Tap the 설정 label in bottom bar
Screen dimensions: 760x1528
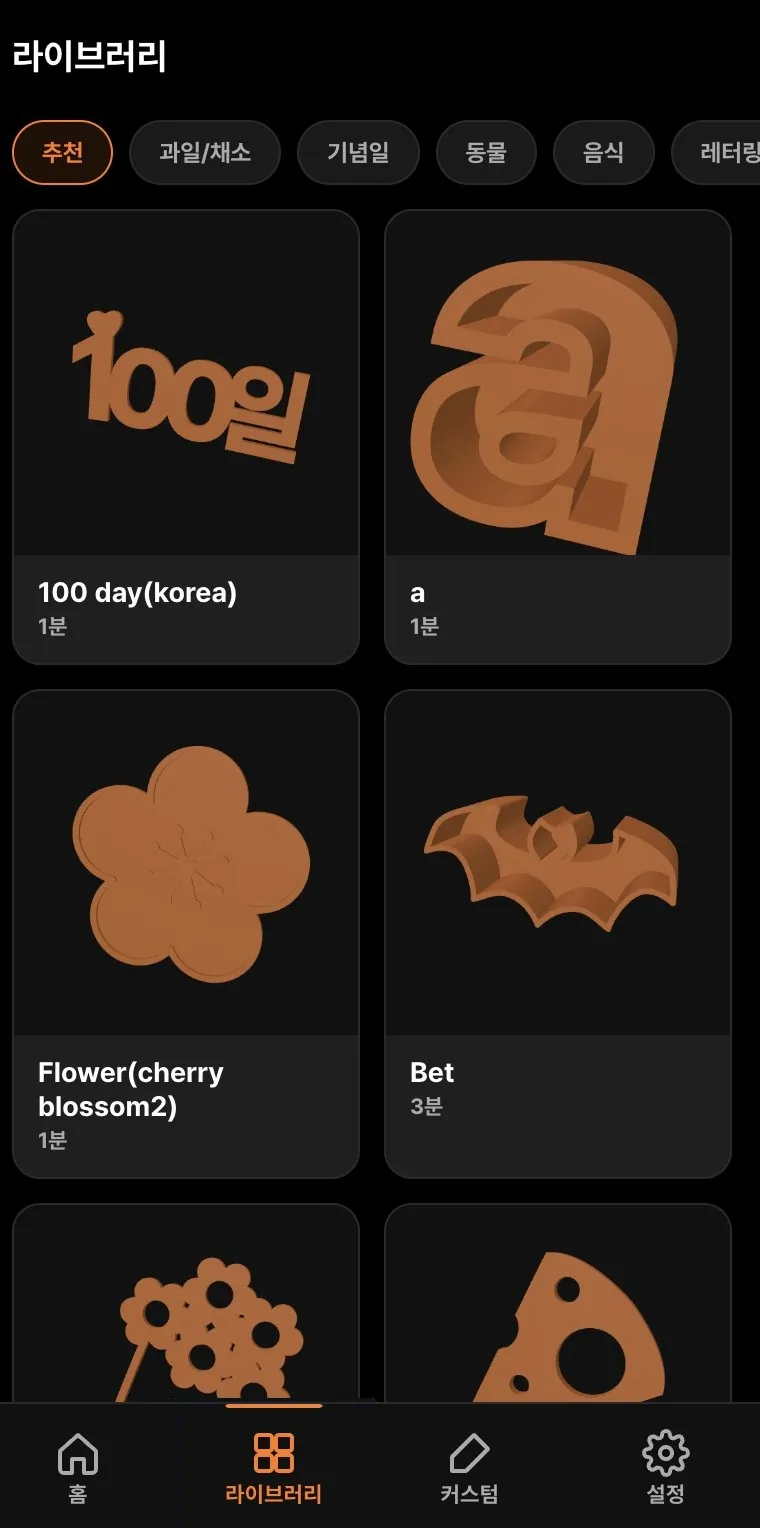point(666,1494)
